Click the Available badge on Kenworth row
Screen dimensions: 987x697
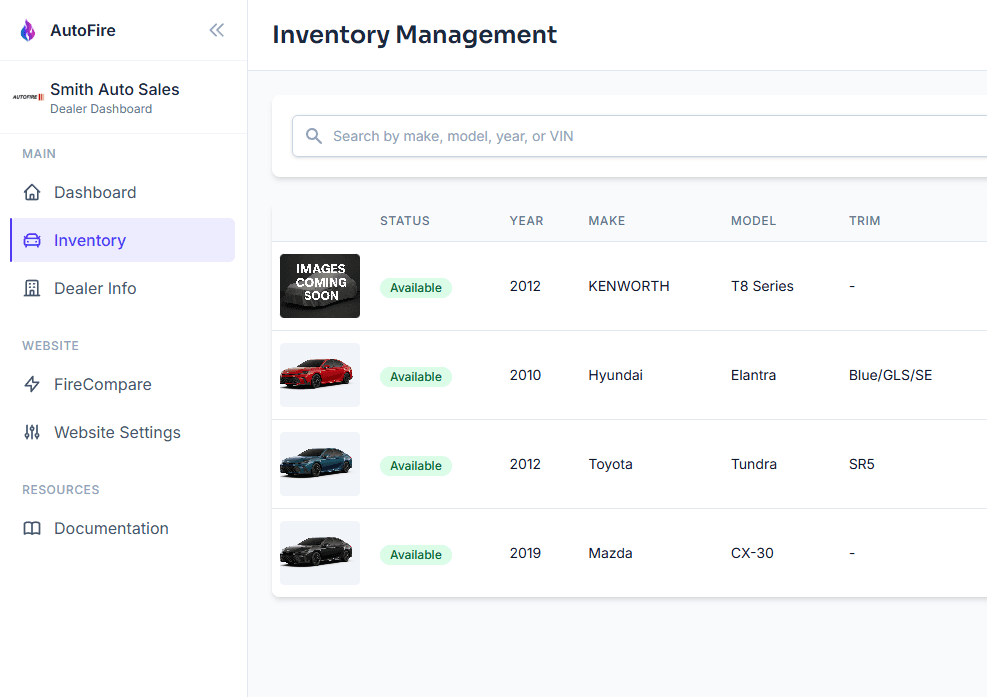[415, 288]
